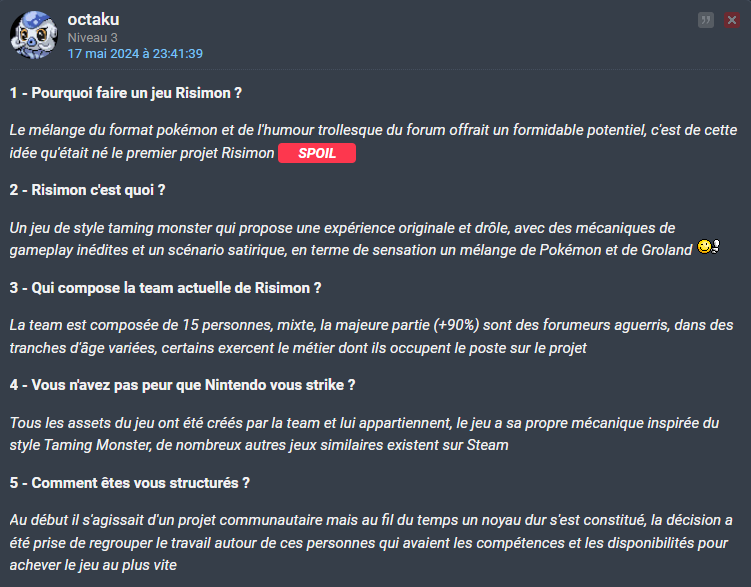Open the octaku username profile link
Image resolution: width=751 pixels, height=587 pixels.
pyautogui.click(x=93, y=19)
